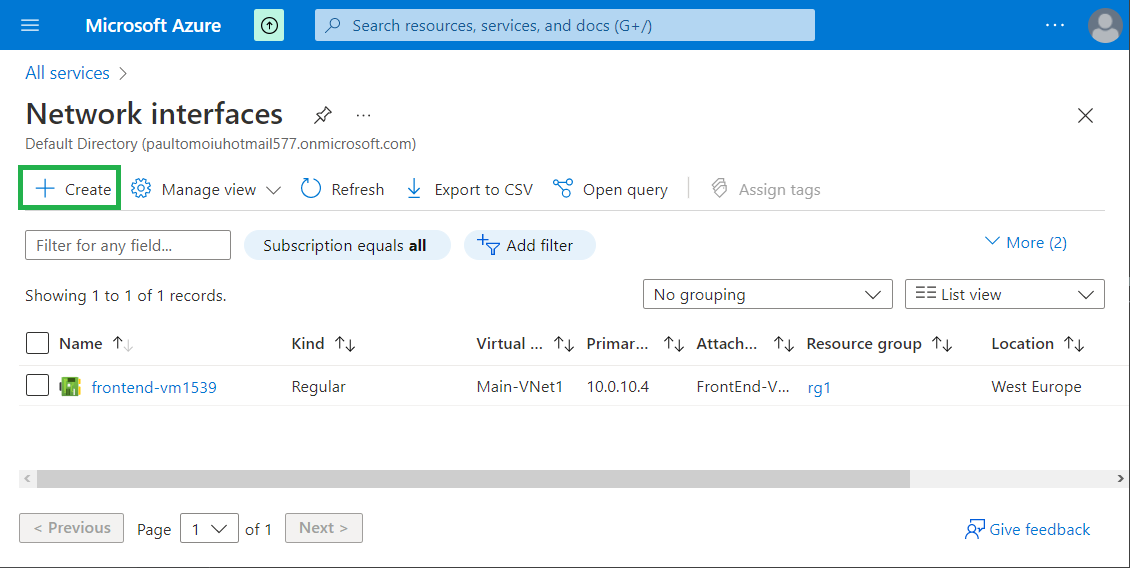
Task: Add a new filter
Action: coord(530,245)
